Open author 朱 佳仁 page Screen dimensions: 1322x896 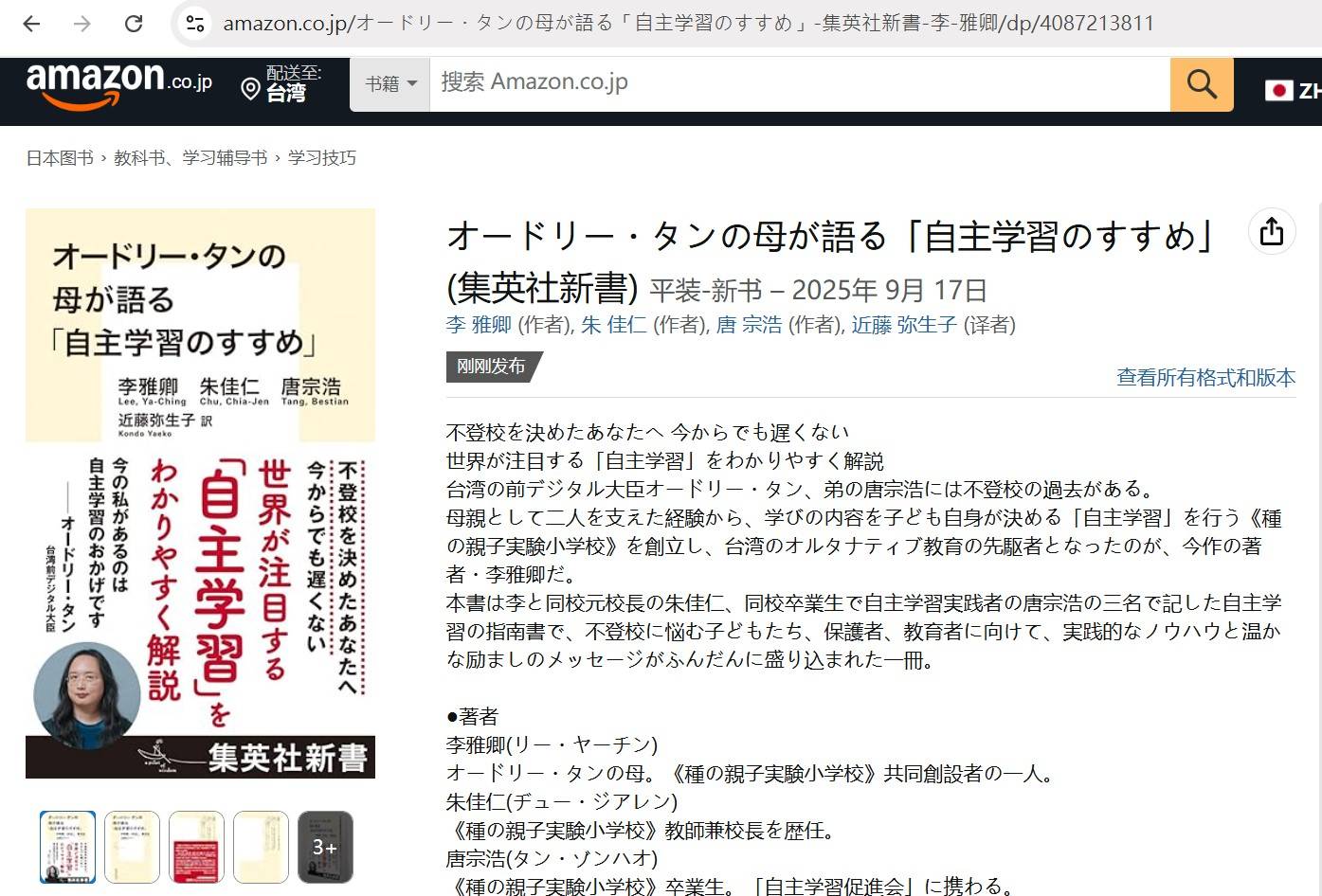click(614, 325)
